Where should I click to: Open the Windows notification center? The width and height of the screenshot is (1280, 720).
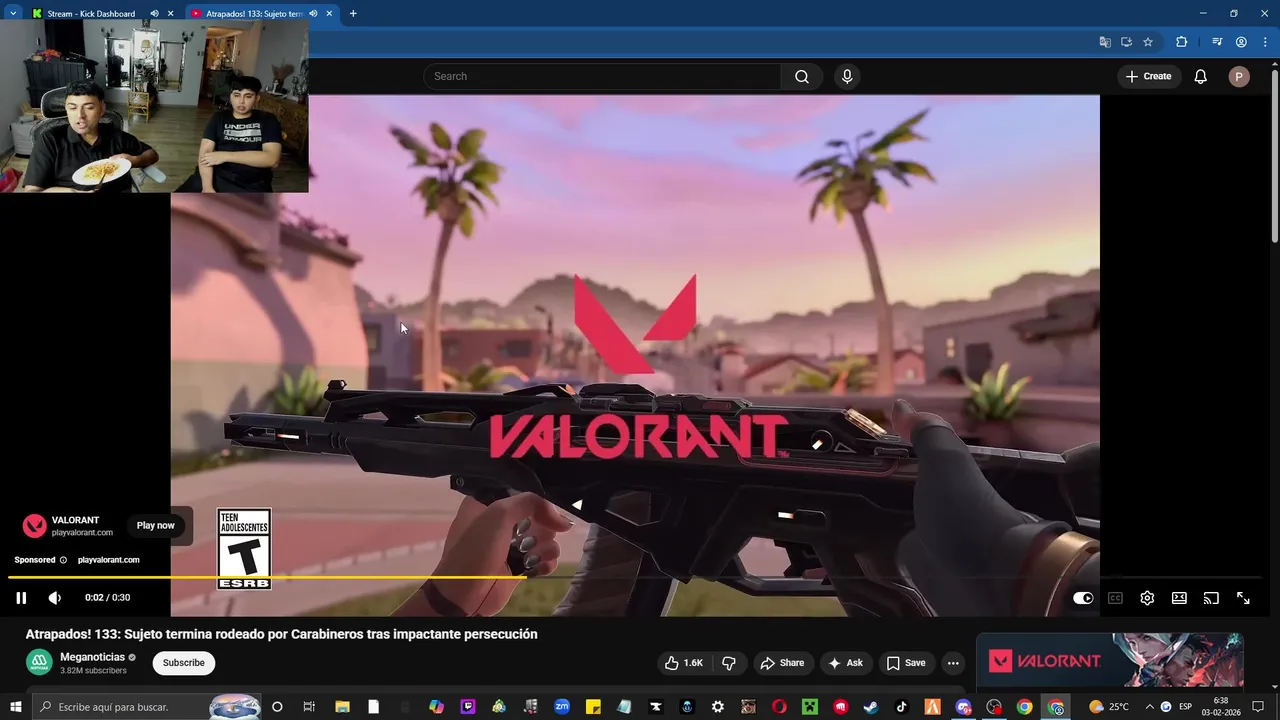(x=1259, y=707)
